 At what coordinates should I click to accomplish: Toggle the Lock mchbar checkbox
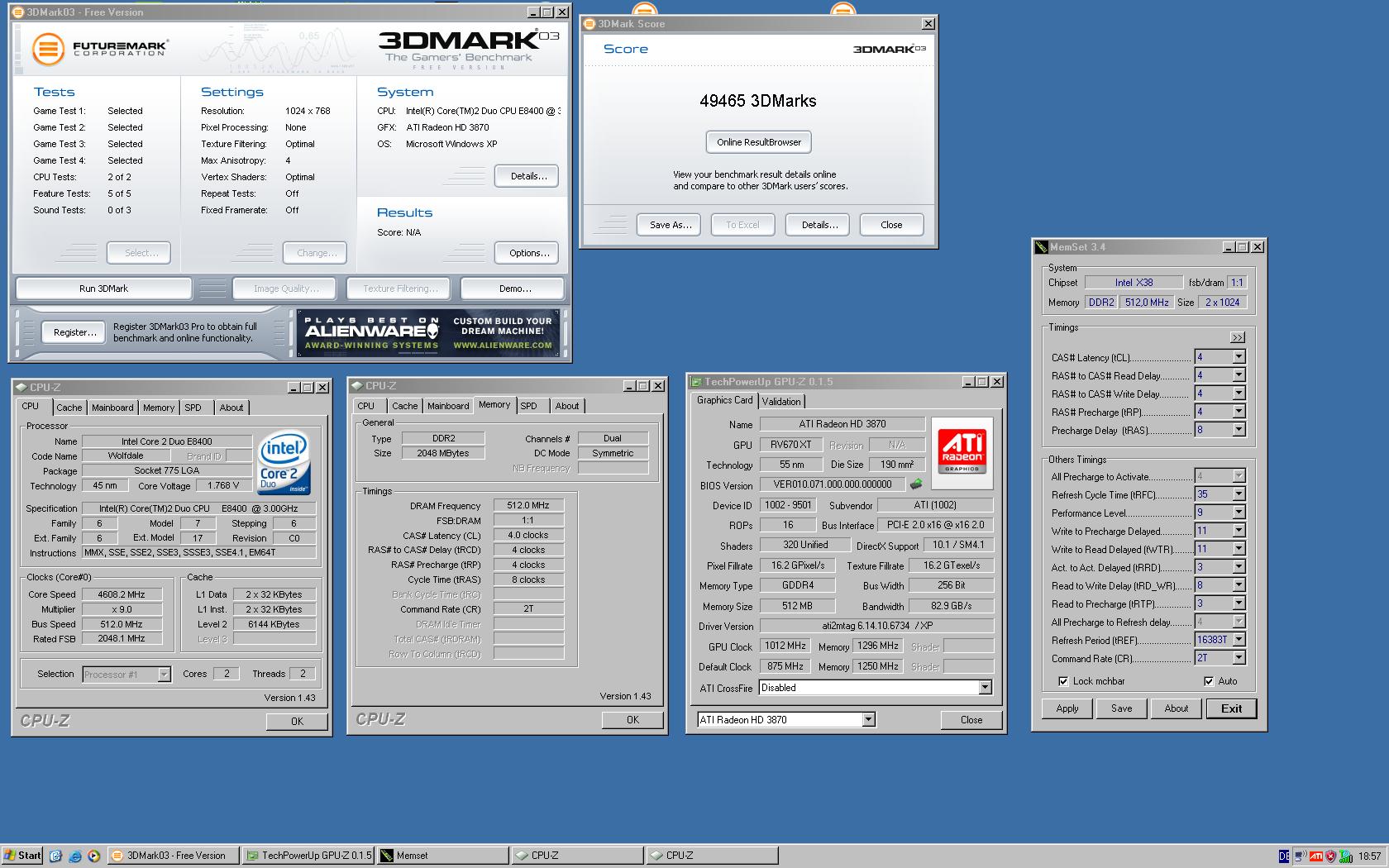click(1063, 681)
